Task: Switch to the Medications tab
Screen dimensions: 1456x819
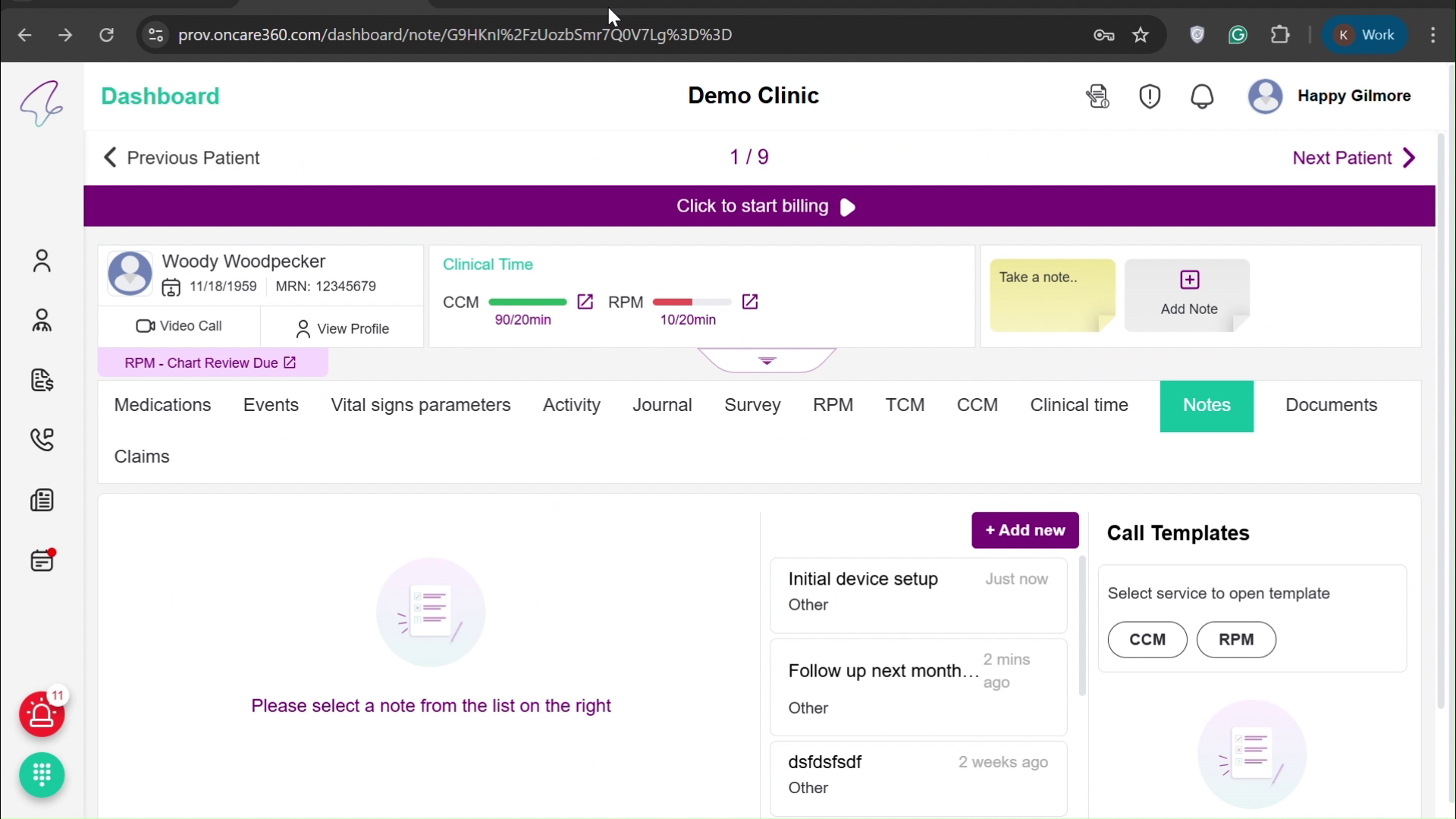Action: tap(162, 406)
